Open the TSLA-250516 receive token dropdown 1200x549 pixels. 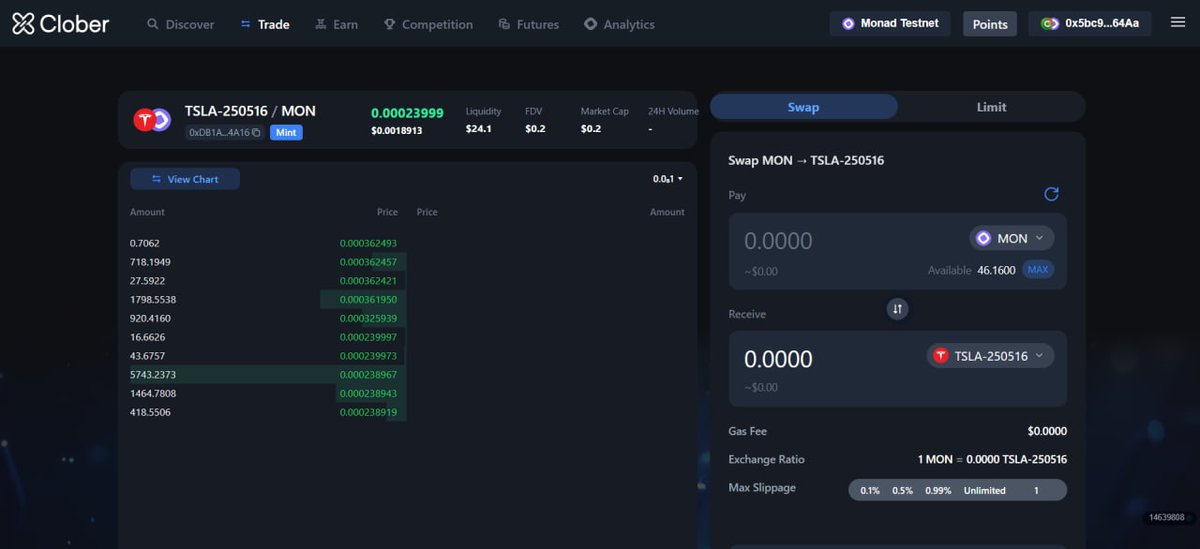(990, 356)
